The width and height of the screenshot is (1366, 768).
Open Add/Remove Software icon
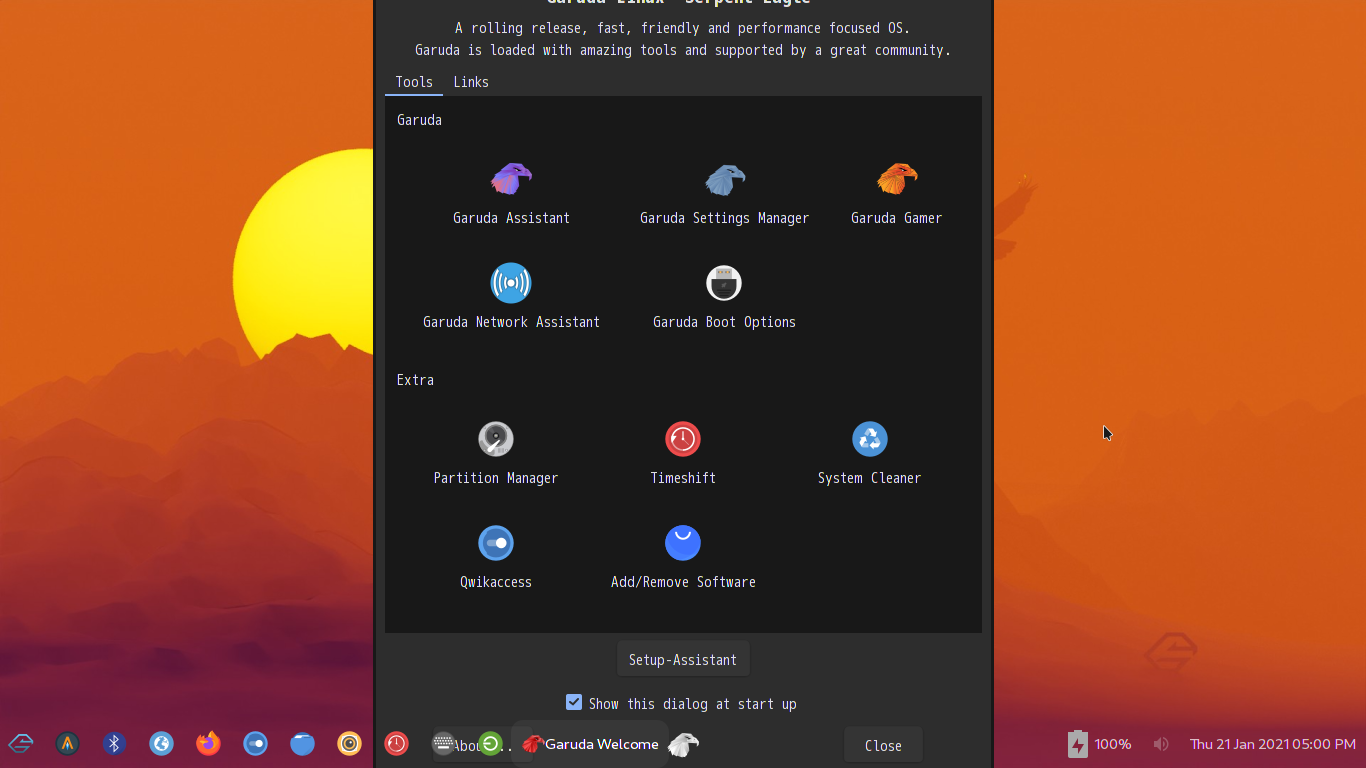click(x=683, y=543)
